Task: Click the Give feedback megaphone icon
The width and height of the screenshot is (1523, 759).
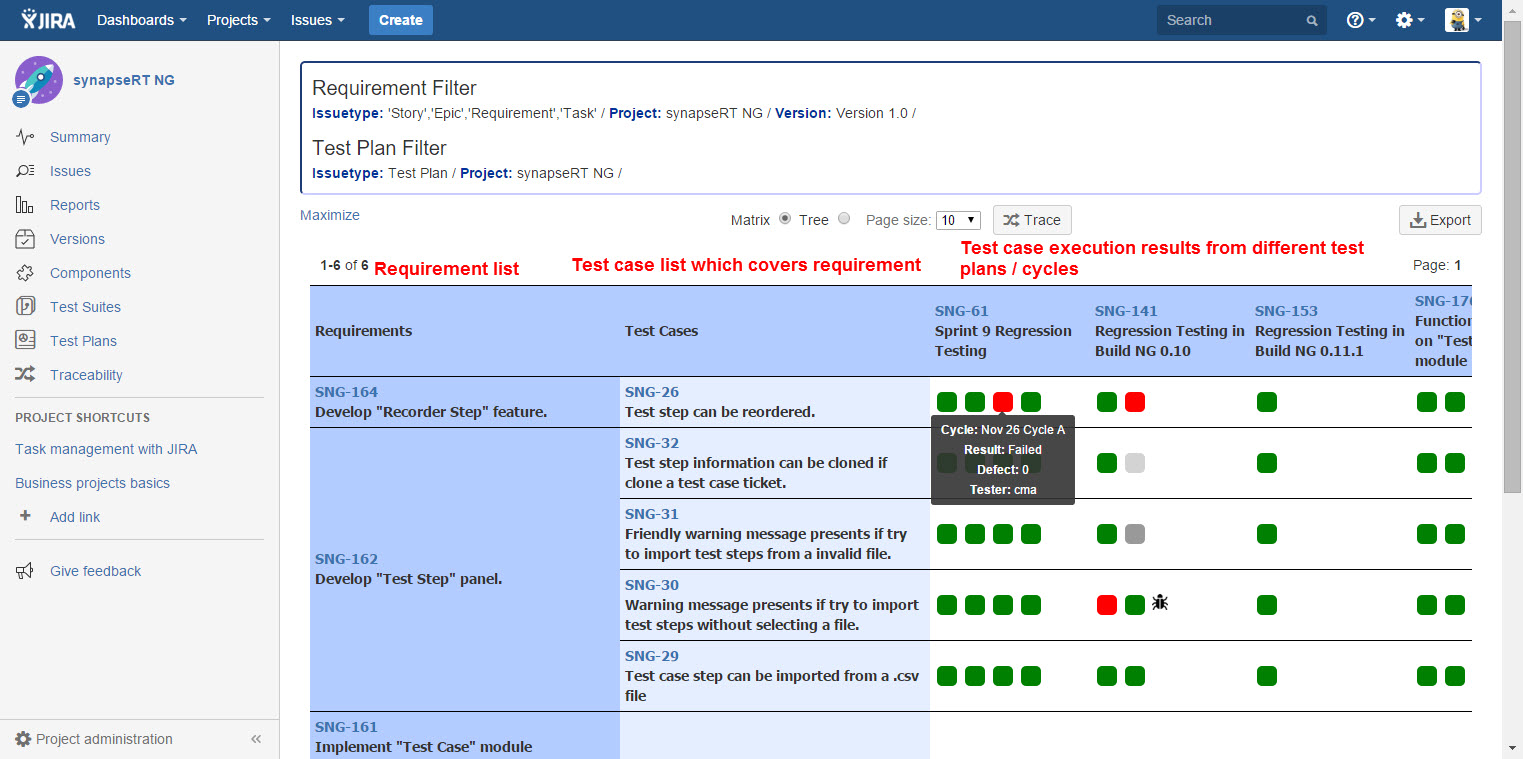Action: 26,571
